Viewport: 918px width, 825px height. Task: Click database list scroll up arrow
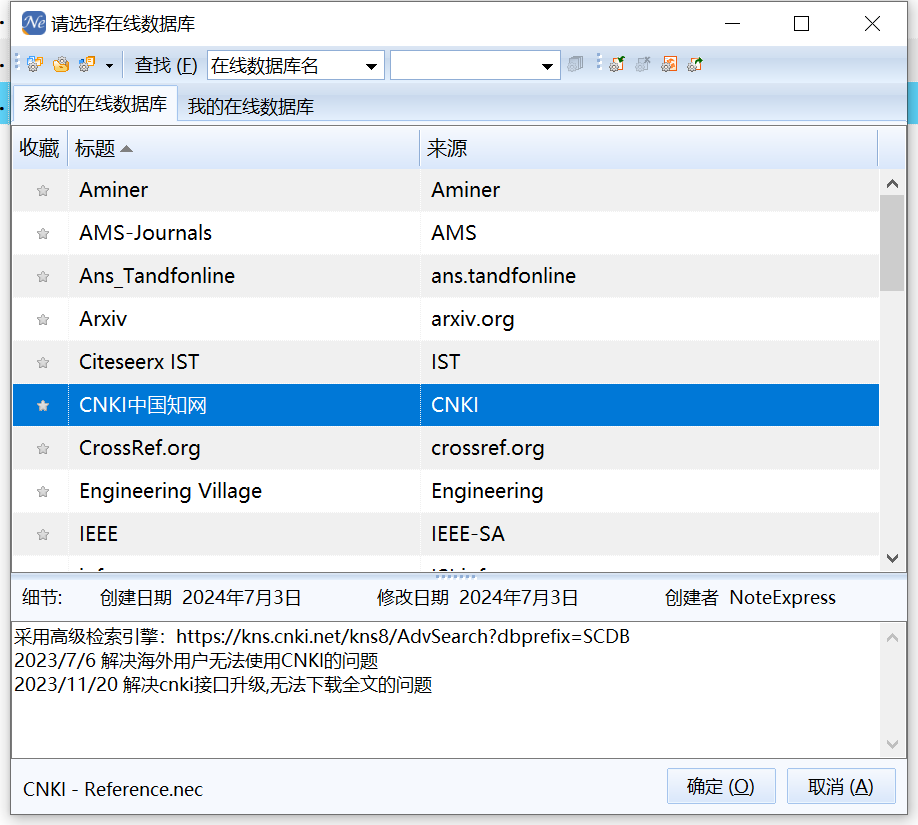[892, 184]
